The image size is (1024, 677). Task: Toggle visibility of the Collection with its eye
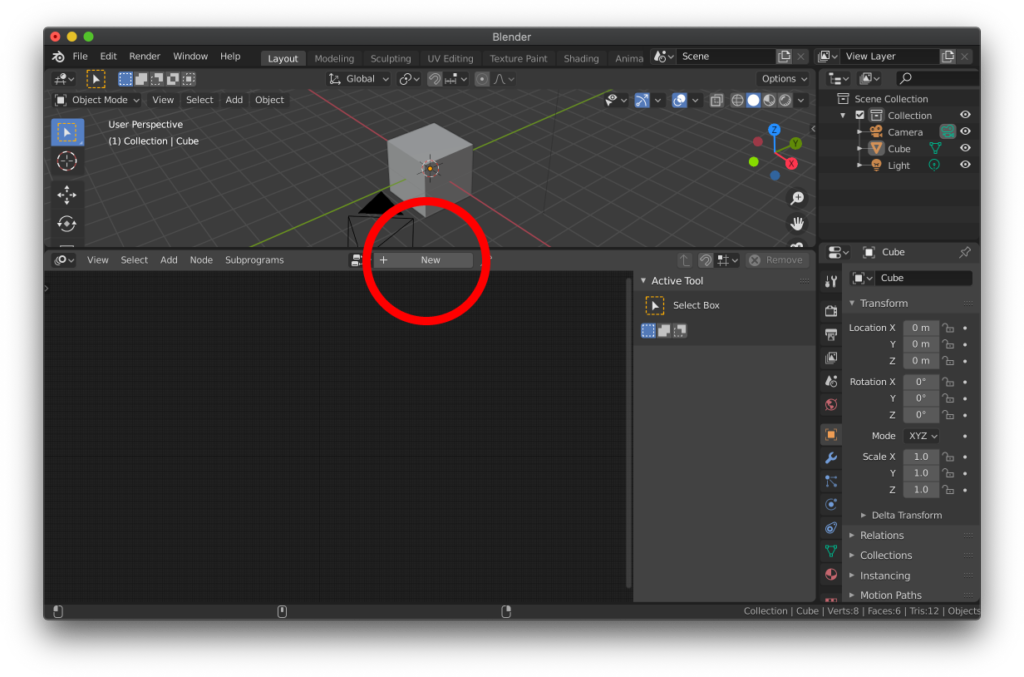coord(965,115)
